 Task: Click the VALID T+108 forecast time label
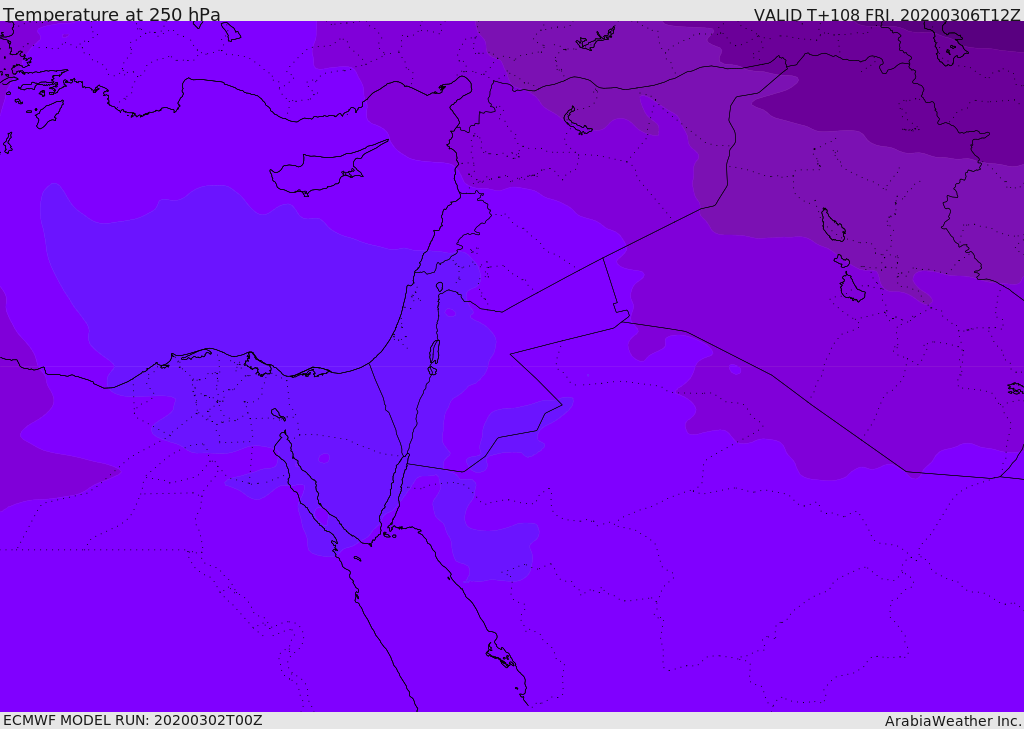(x=887, y=15)
